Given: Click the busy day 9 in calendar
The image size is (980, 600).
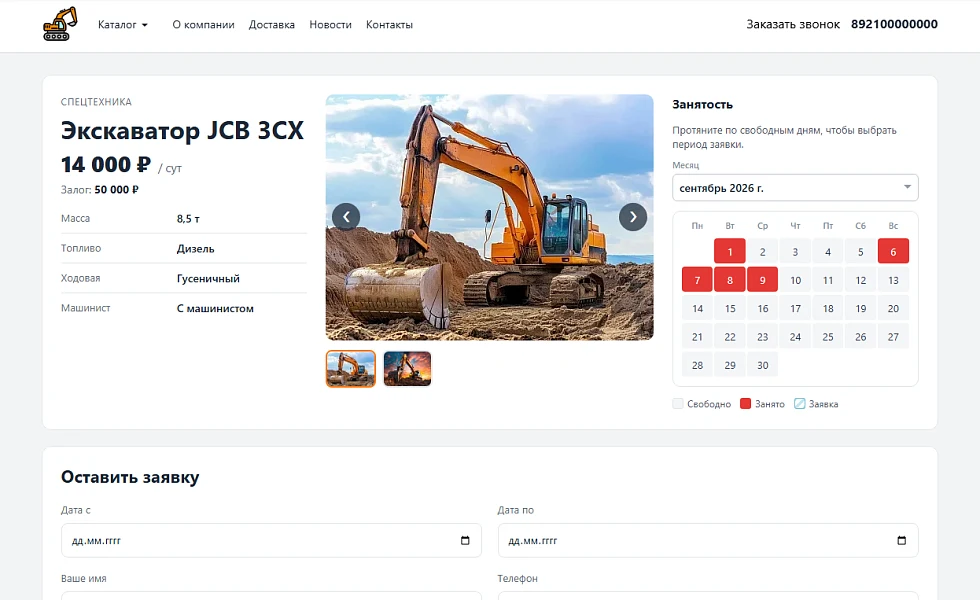Looking at the screenshot, I should pos(762,280).
